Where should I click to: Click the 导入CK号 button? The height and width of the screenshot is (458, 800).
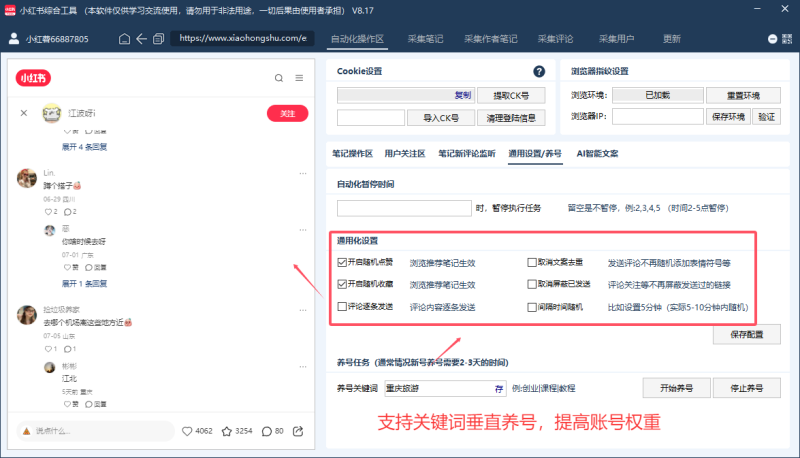[441, 118]
